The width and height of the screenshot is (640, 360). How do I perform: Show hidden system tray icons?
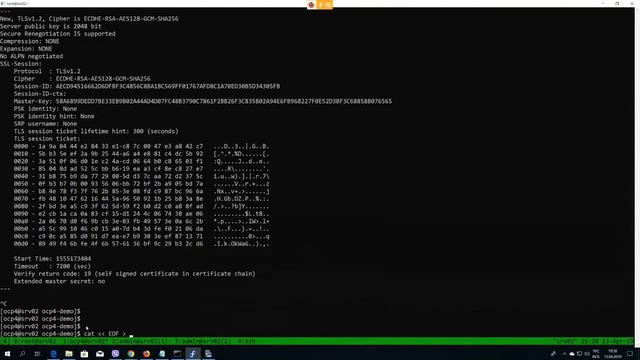[564, 354]
